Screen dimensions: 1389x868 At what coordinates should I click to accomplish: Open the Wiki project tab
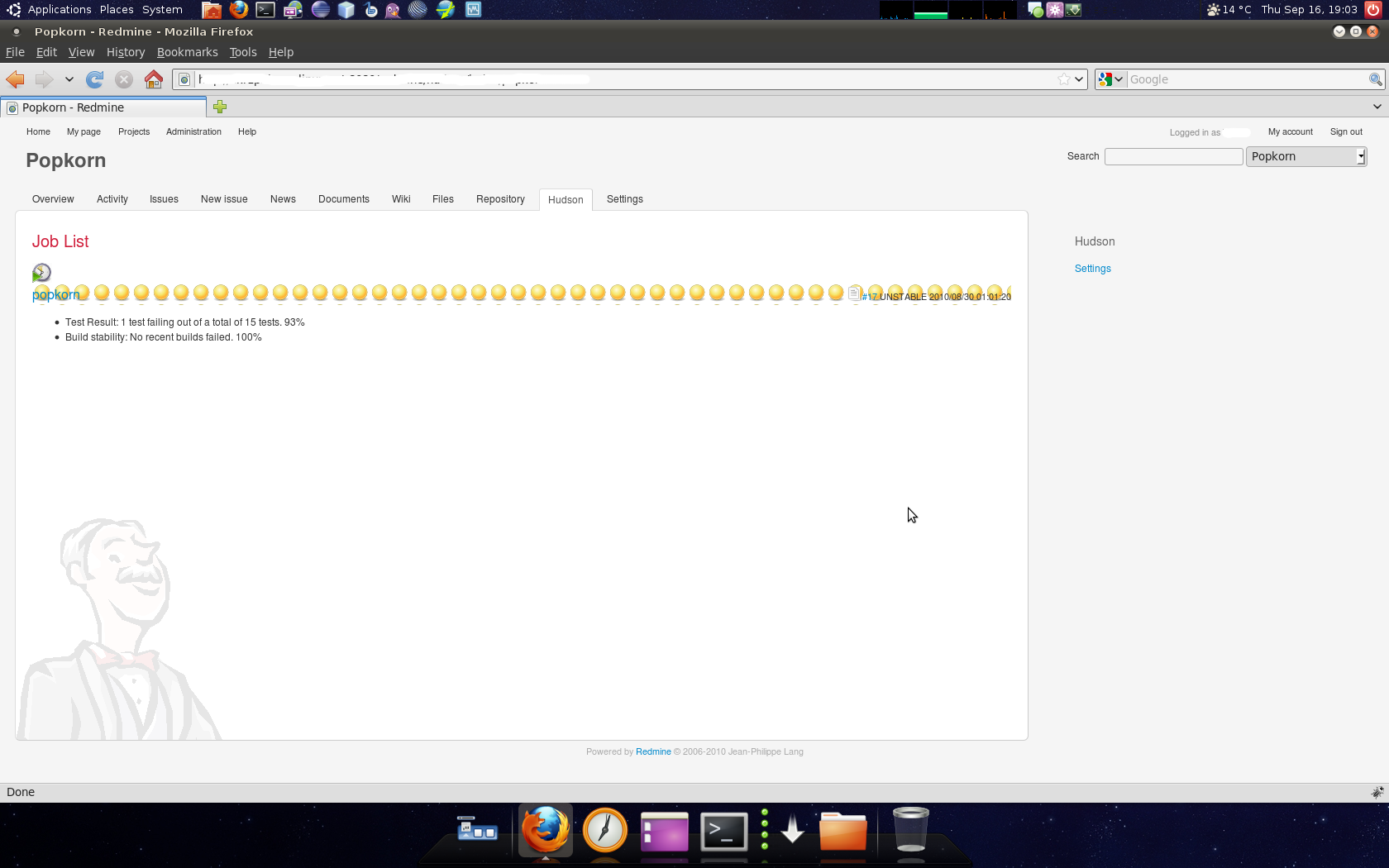401,199
